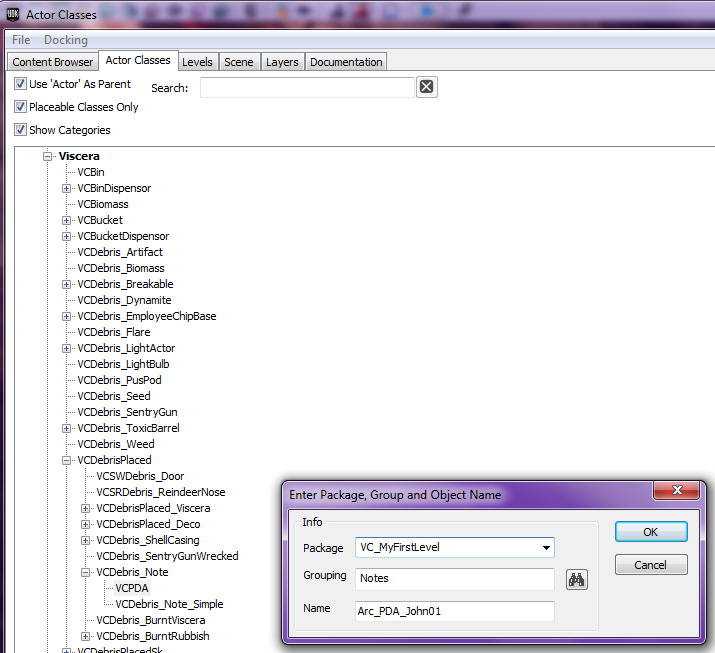Select VCDebris_PusPod class
The image size is (715, 653).
point(119,380)
